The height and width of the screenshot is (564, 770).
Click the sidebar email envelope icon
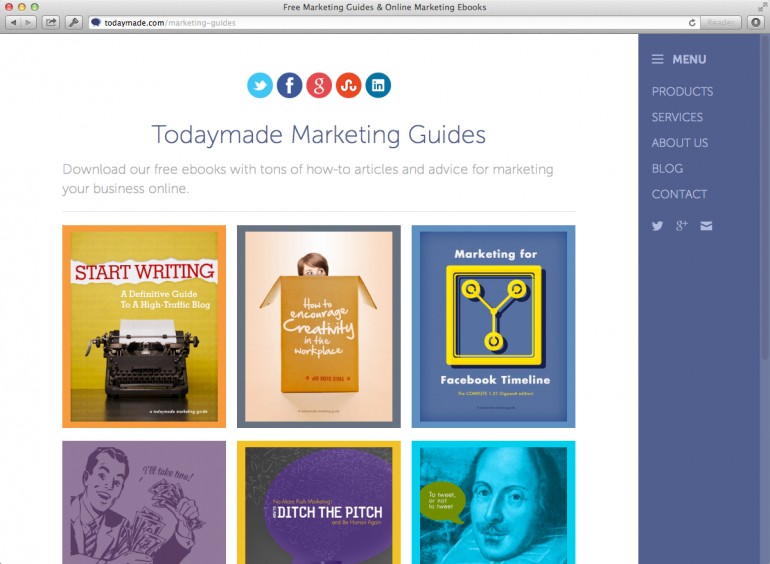pos(706,226)
